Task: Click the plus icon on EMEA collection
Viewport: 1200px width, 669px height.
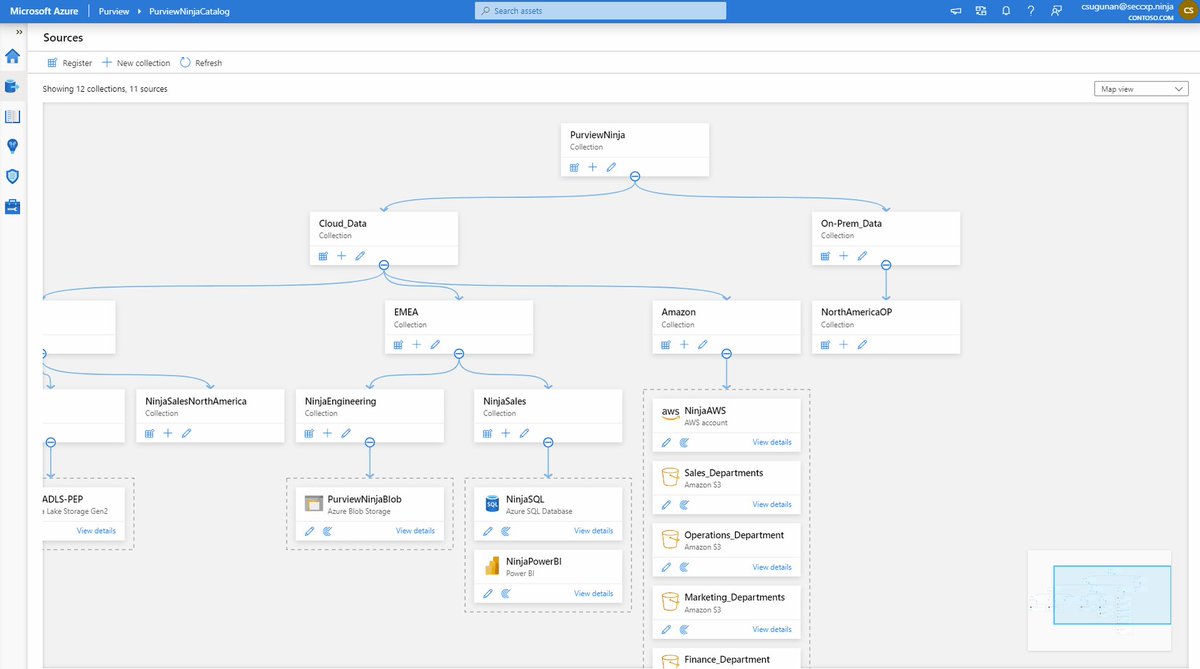Action: 416,344
